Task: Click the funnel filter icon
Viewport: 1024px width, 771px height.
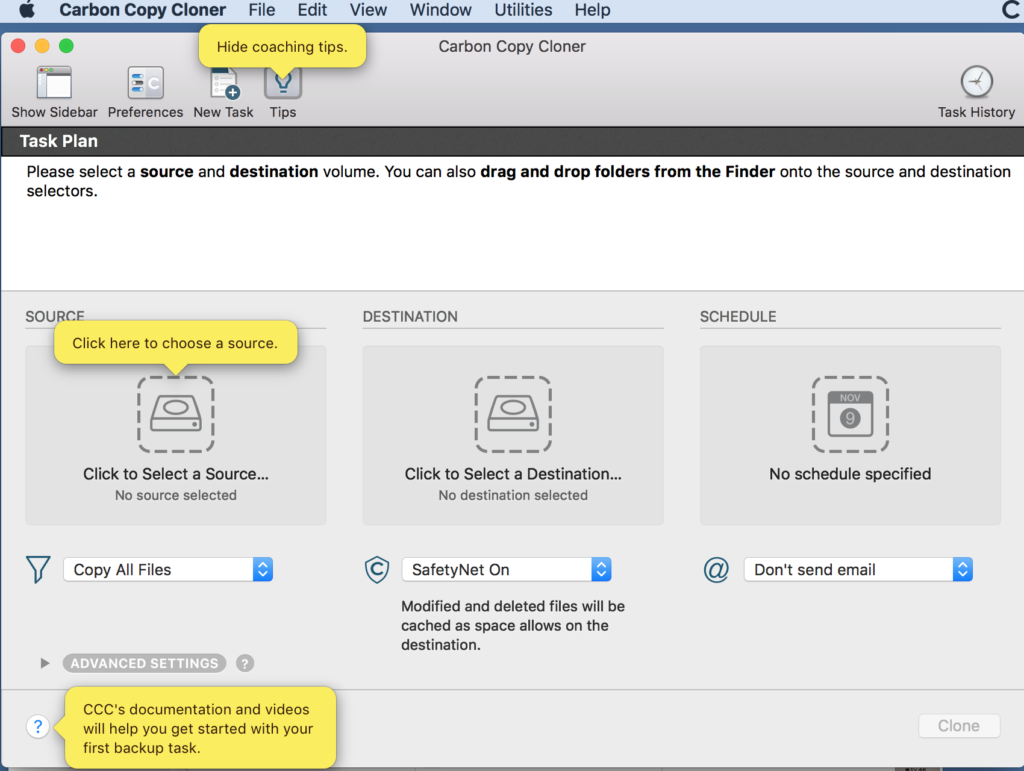Action: [38, 570]
